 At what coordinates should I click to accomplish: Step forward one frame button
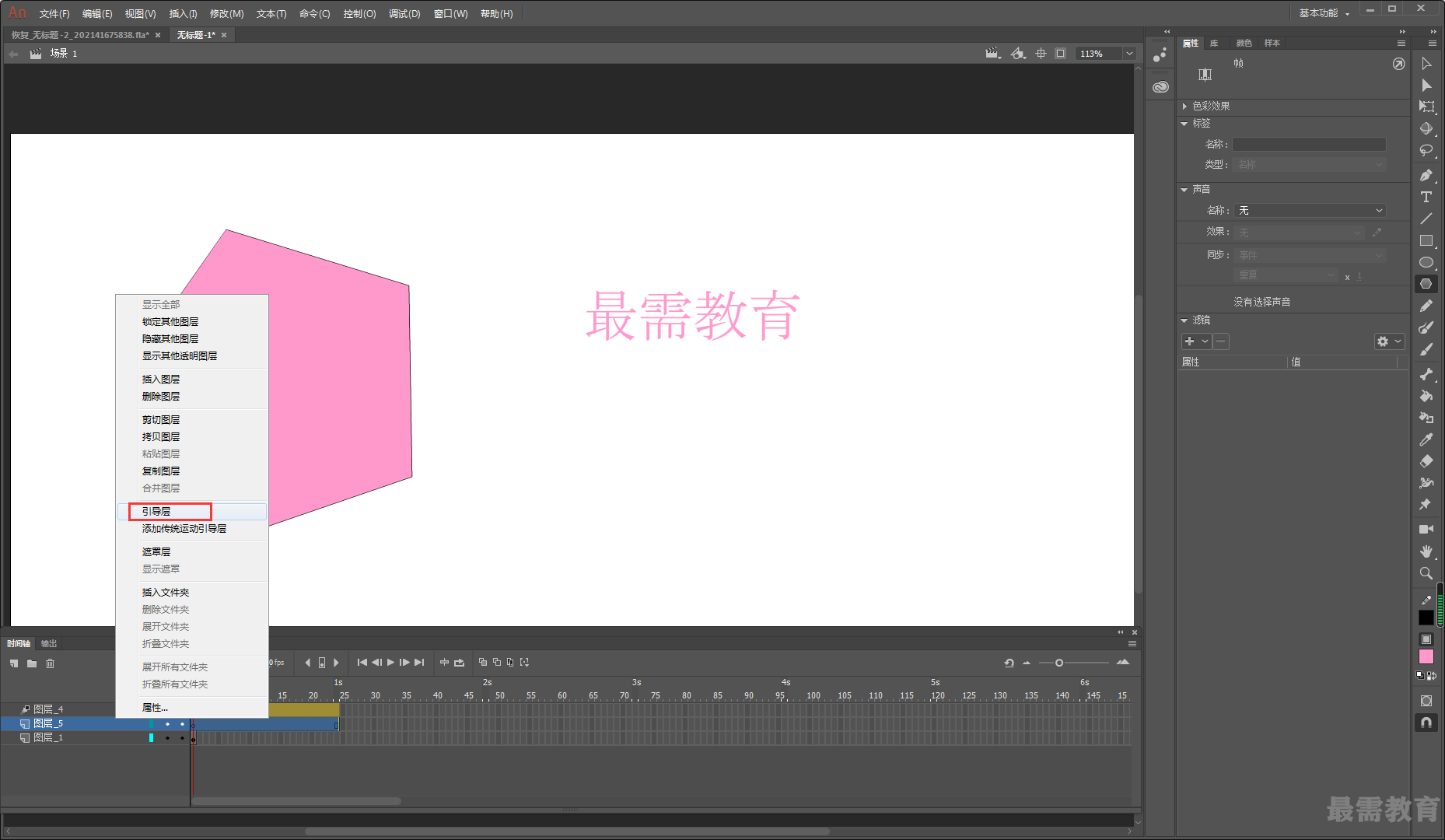(x=404, y=663)
